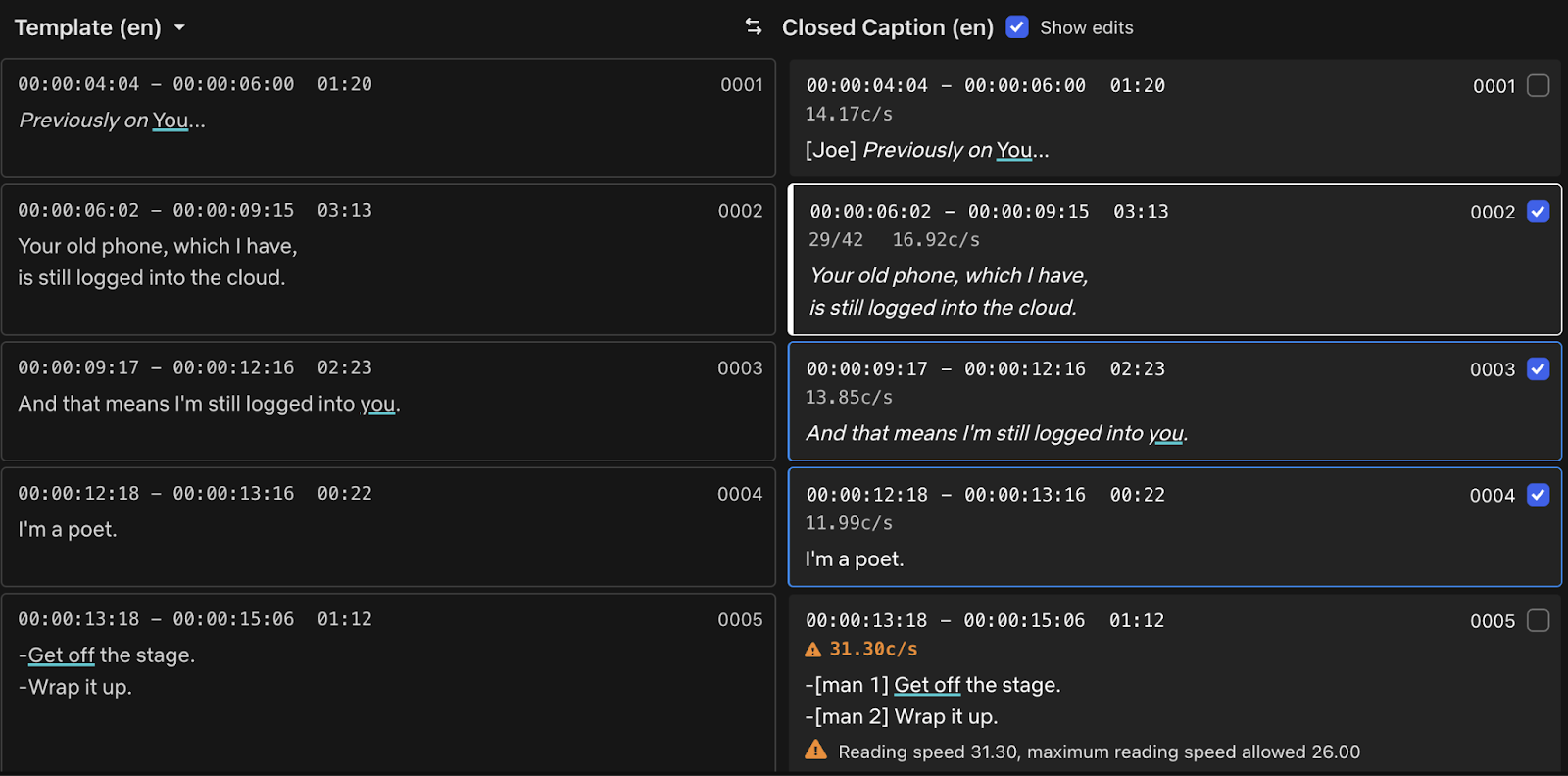Click warning triangle next to reading speed message
1568x776 pixels.
point(815,751)
